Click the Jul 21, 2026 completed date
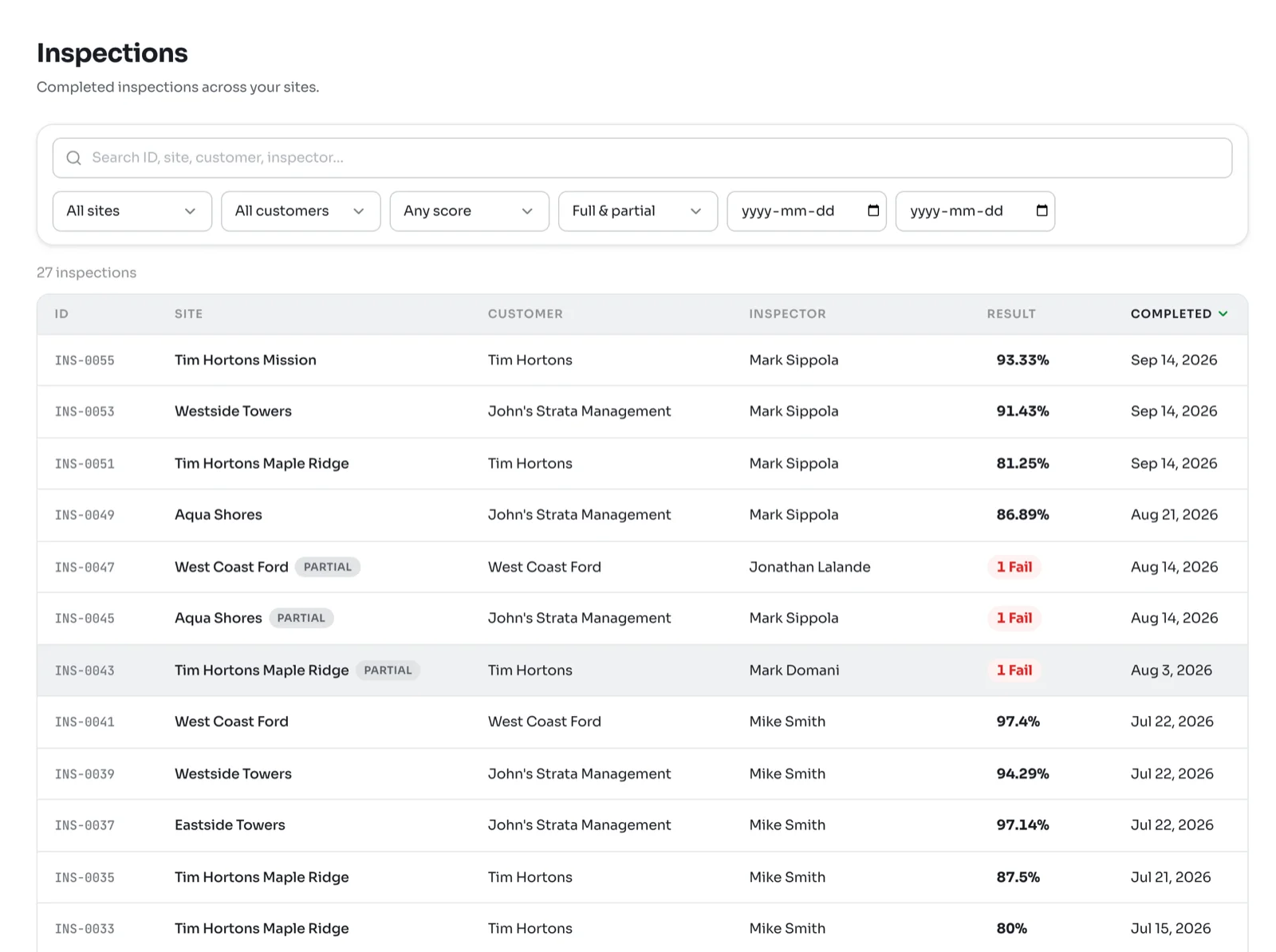Viewport: 1276px width, 952px height. pos(1171,877)
